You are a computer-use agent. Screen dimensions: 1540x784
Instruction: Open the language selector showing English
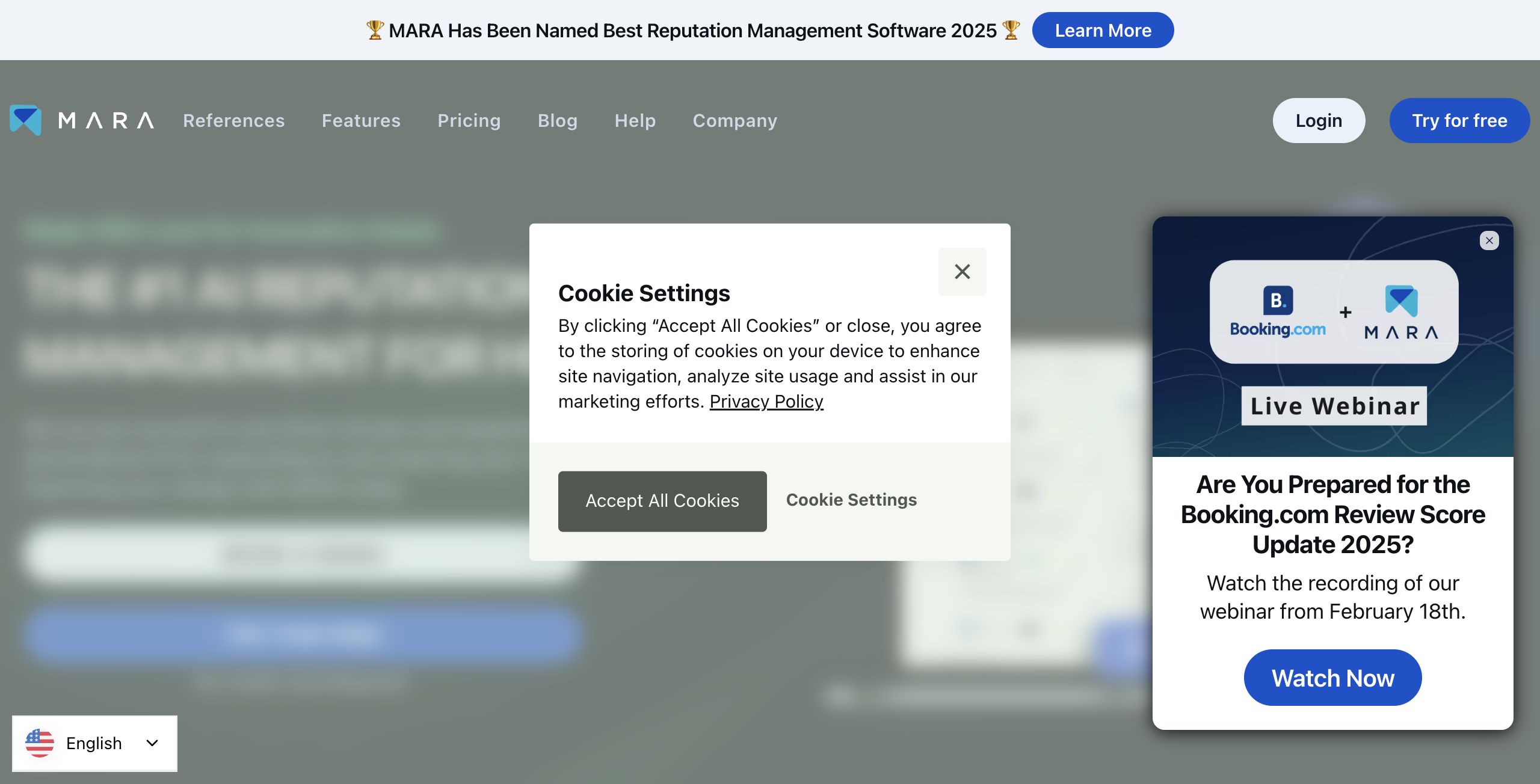click(x=94, y=743)
